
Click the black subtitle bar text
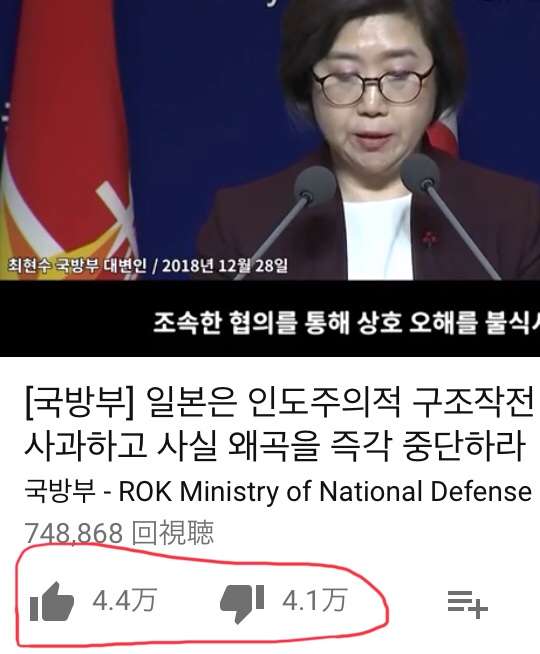coord(346,323)
